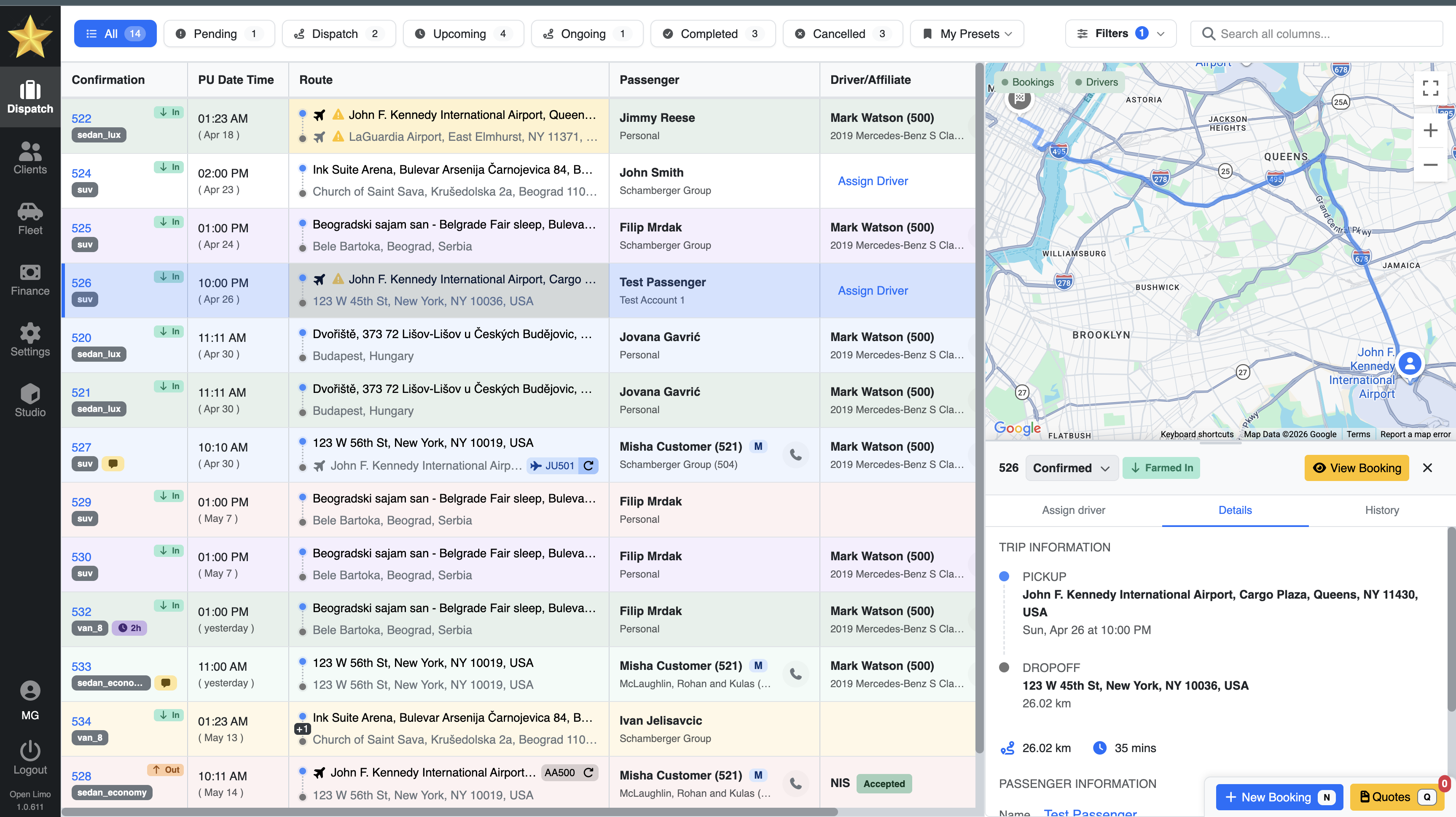
Task: Create a New Booking
Action: point(1279,797)
